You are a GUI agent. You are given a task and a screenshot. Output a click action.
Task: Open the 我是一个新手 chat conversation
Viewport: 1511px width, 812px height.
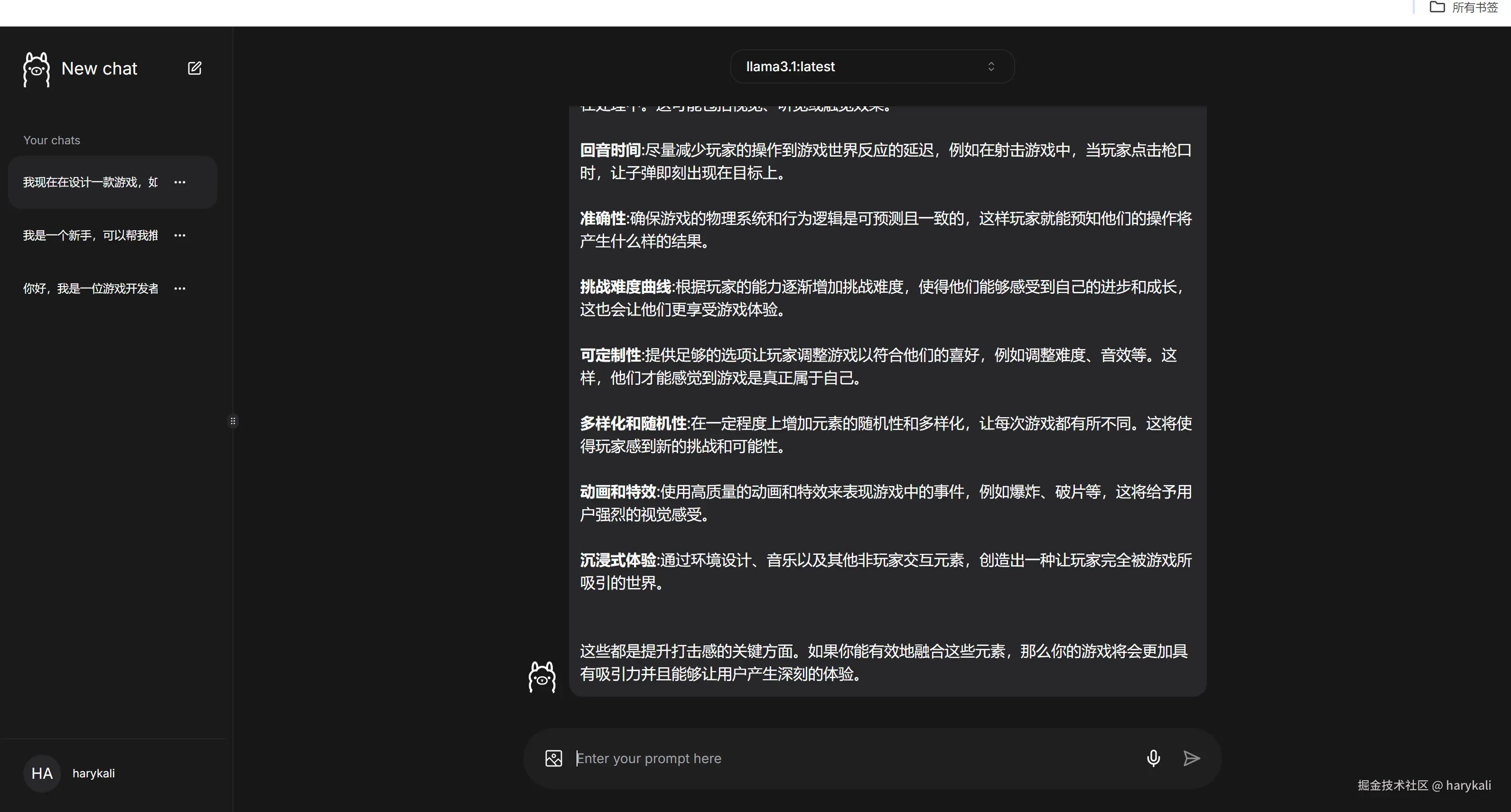pos(90,235)
